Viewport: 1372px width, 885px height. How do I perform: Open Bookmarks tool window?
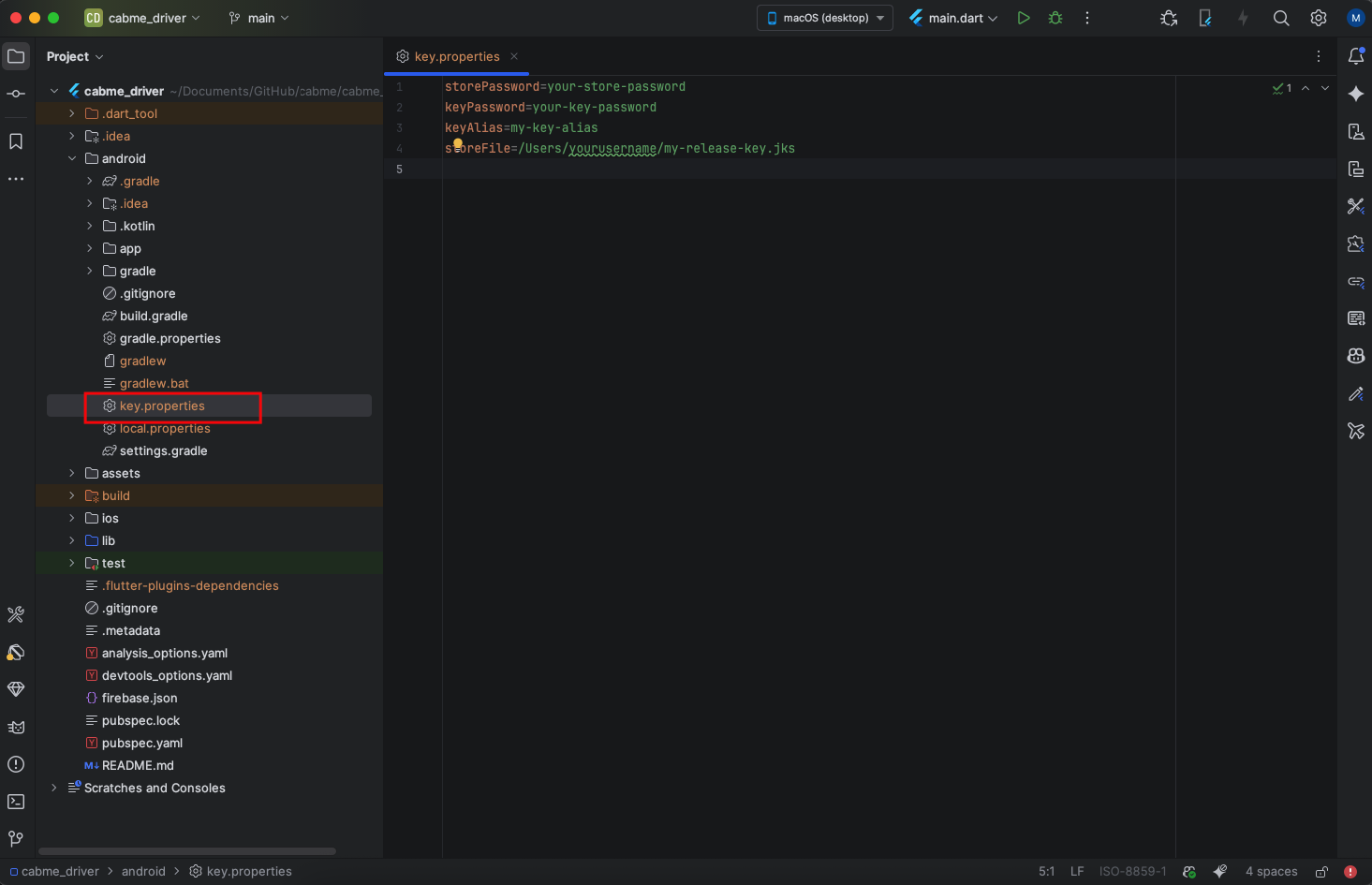[x=16, y=141]
